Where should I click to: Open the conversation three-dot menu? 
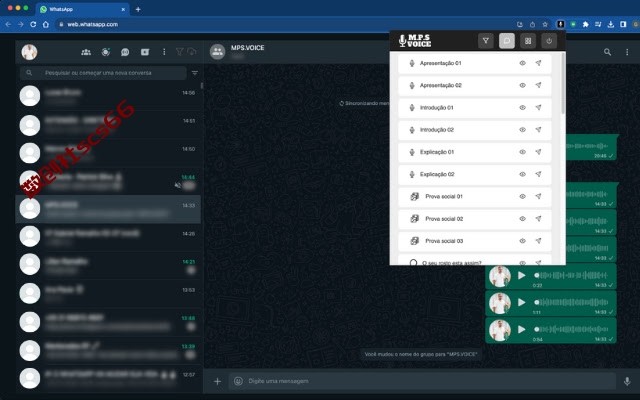pyautogui.click(x=627, y=52)
